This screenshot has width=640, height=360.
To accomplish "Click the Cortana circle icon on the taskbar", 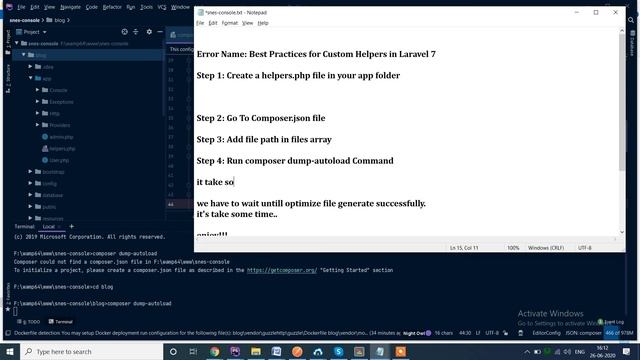I will coord(173,351).
